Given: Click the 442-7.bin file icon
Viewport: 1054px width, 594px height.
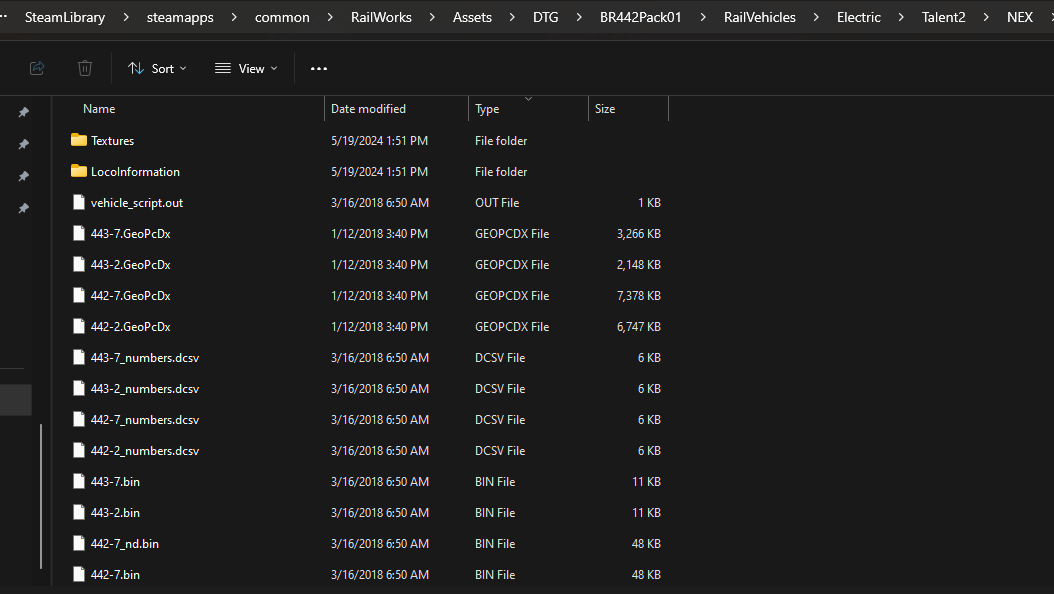Looking at the screenshot, I should [79, 575].
